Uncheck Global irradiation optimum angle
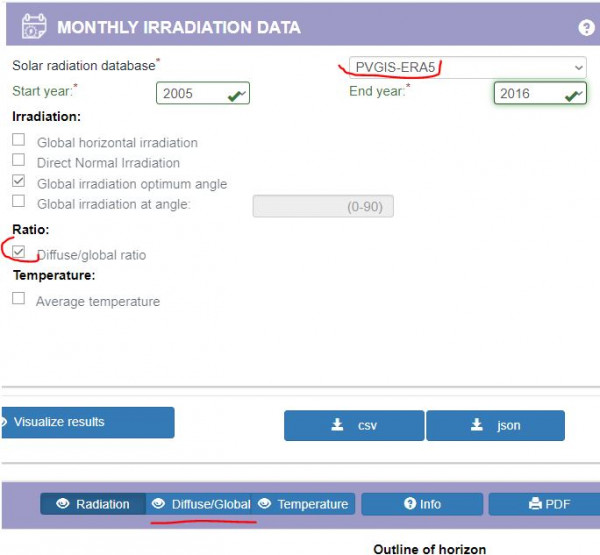 click(x=18, y=181)
